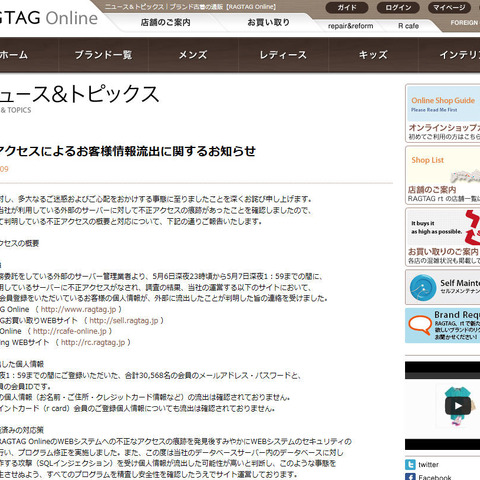
Task: Click the ログイン login button
Action: click(x=398, y=7)
